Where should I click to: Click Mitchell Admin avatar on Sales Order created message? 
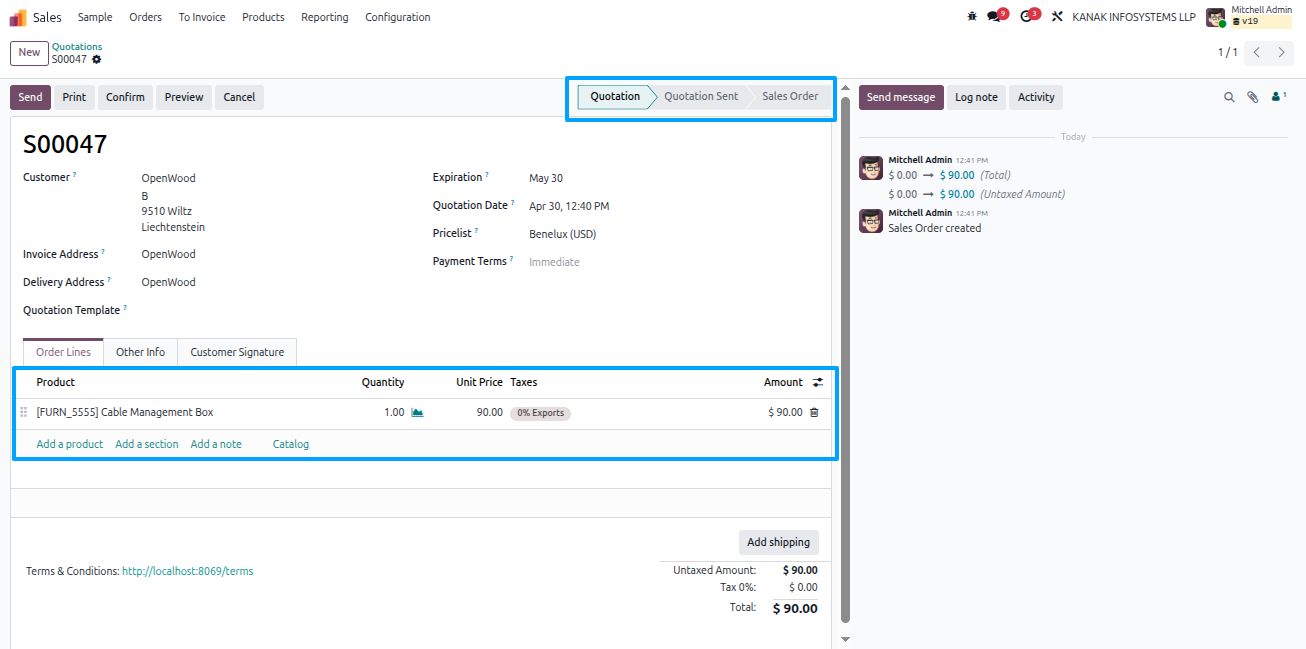(x=871, y=221)
